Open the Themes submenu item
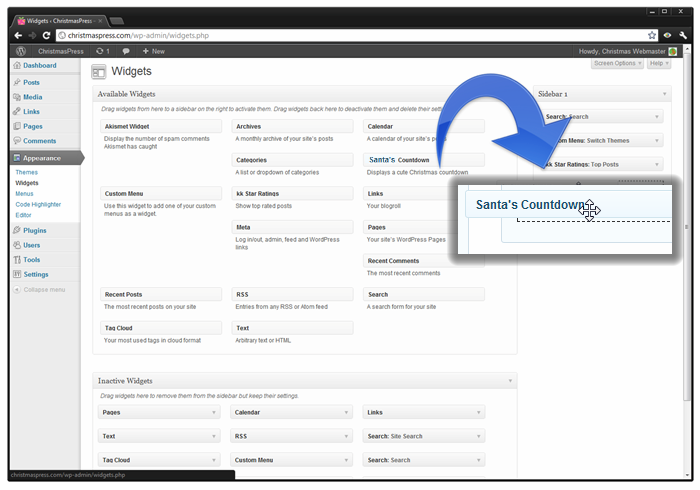The image size is (700, 490). (x=26, y=172)
